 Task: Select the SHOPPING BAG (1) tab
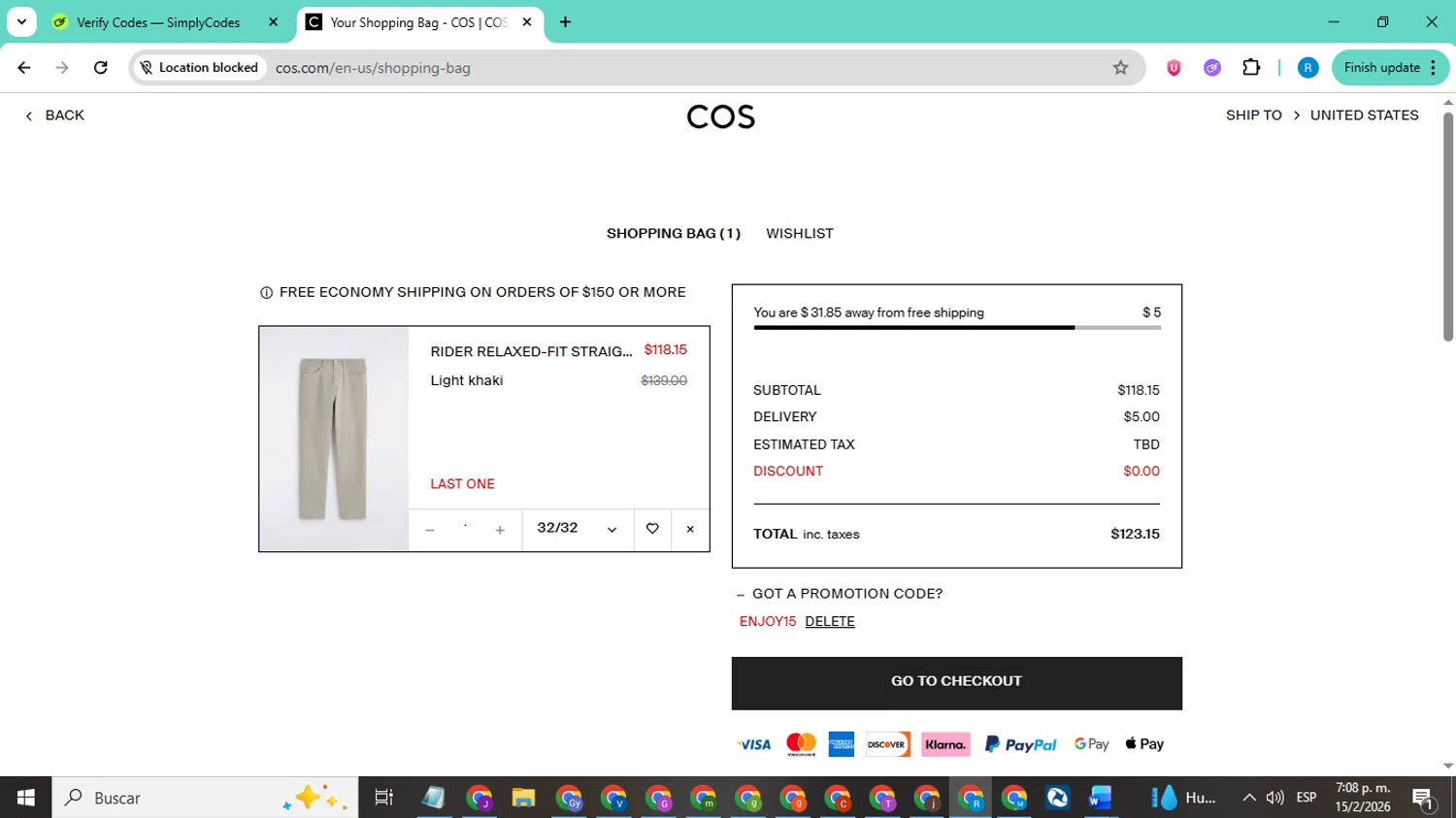coord(674,234)
